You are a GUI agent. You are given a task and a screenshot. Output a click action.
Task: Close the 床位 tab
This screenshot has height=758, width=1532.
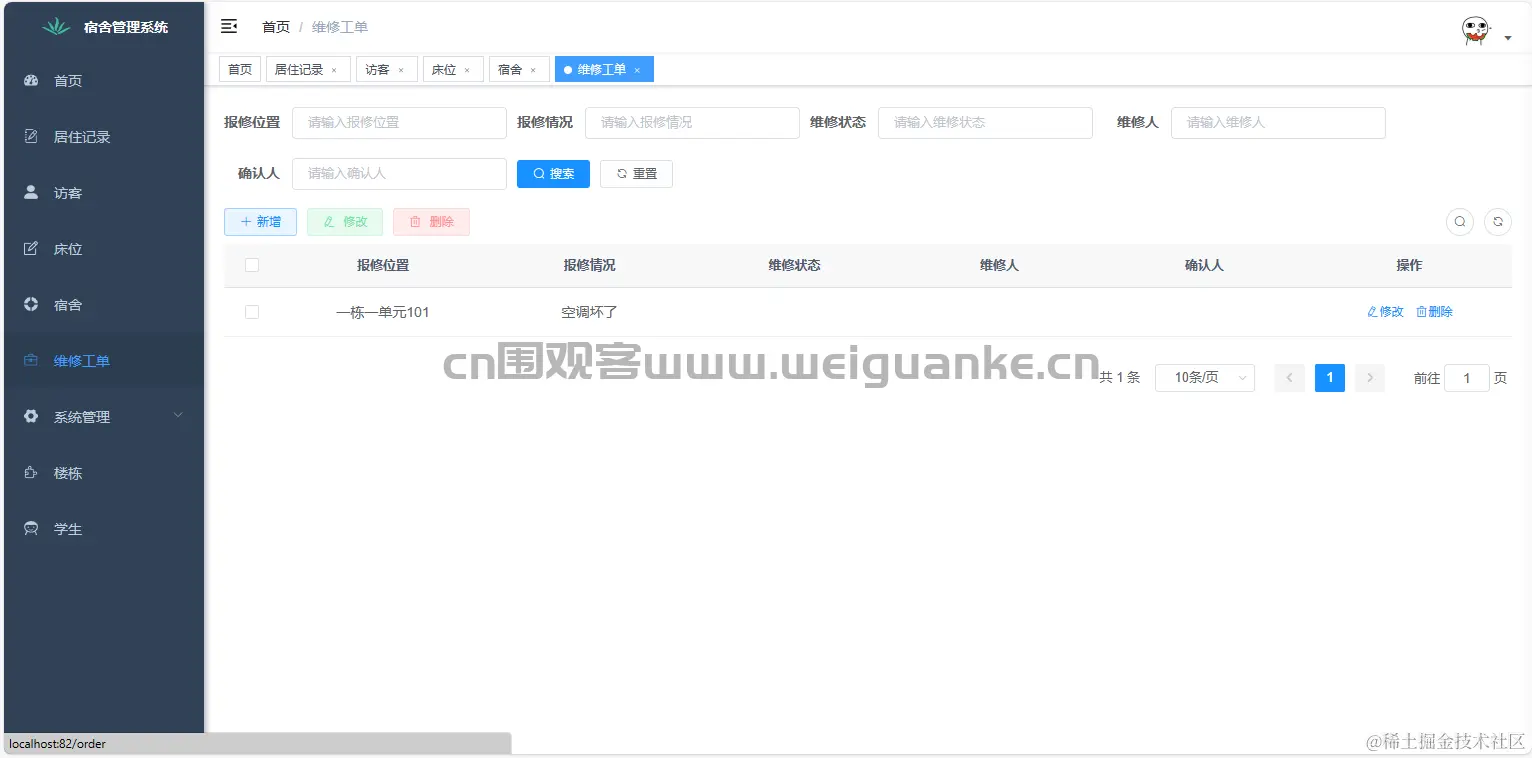point(467,70)
